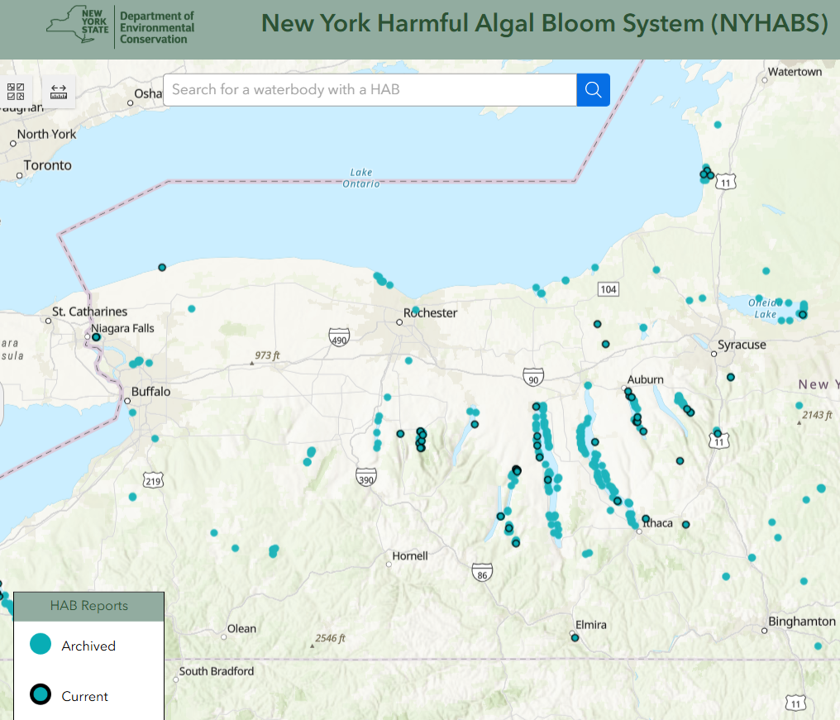Click the Archived teal legend circle
840x720 pixels.
pyautogui.click(x=40, y=645)
